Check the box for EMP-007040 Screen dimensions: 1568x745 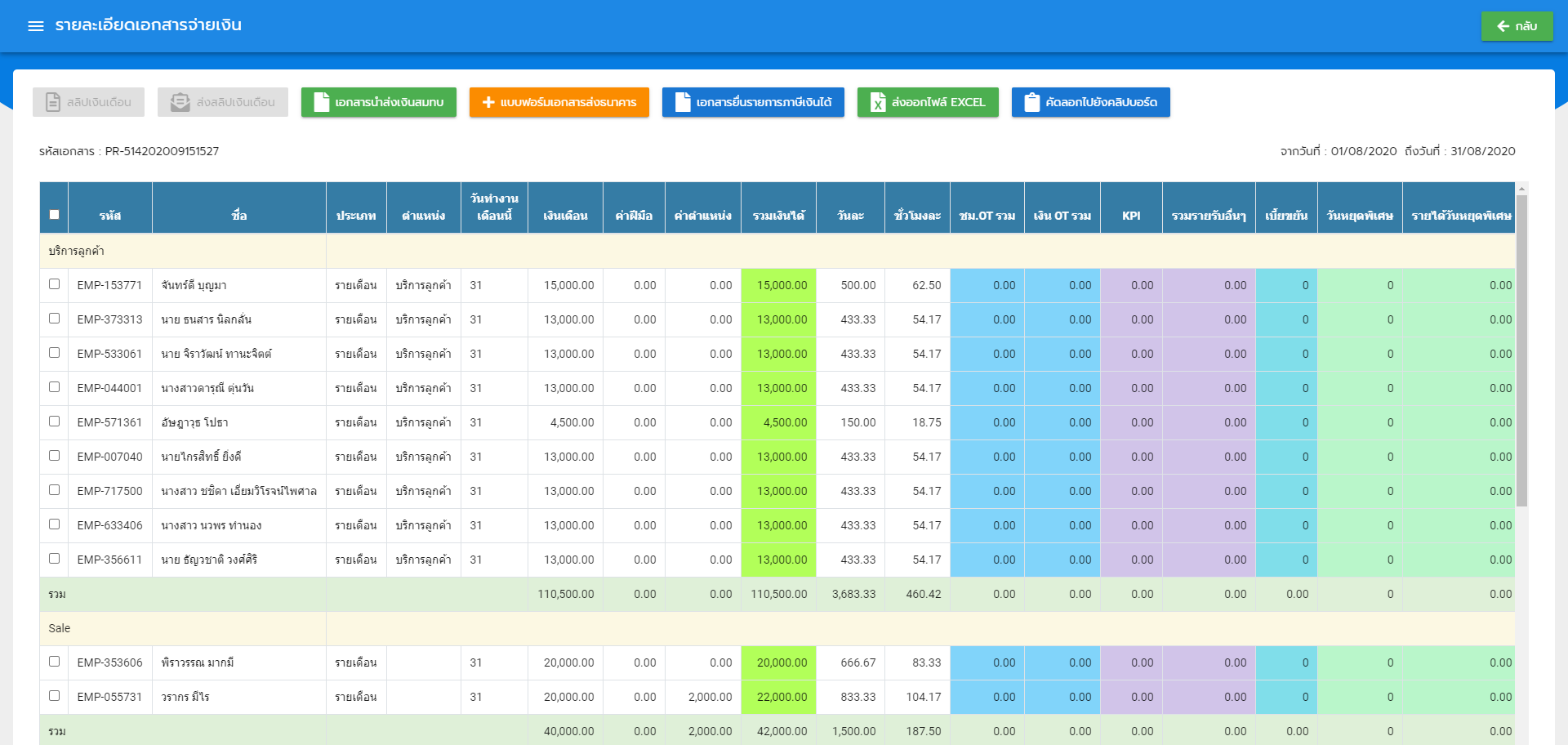pyautogui.click(x=54, y=456)
